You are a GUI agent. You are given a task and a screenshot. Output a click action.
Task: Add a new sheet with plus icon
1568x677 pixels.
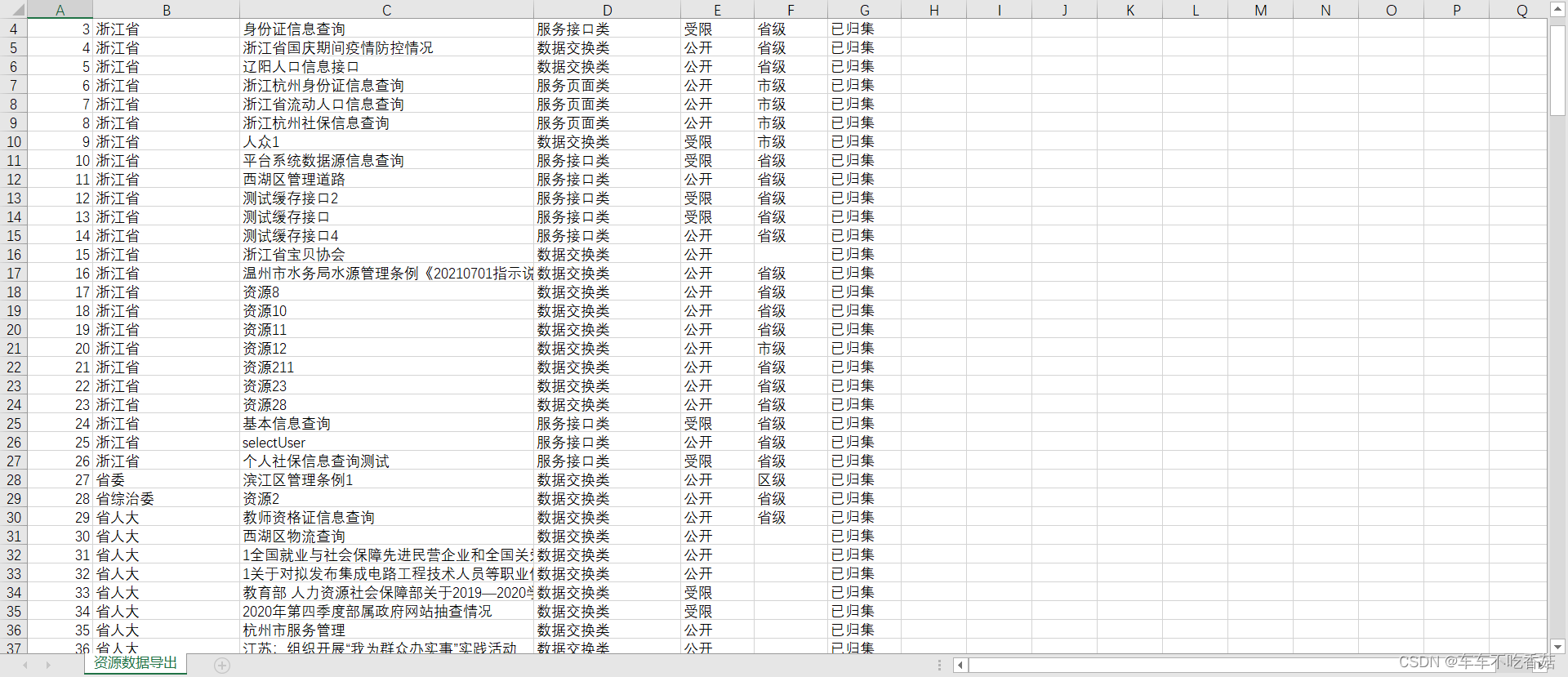(222, 666)
